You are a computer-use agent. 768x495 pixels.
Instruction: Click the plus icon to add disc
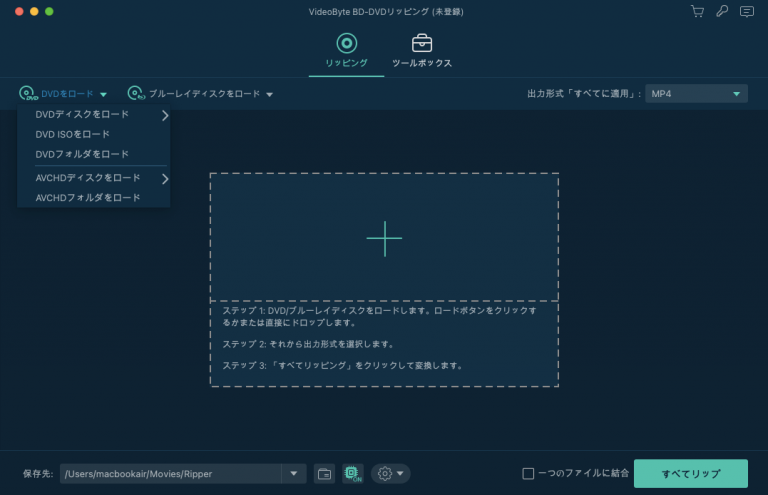(384, 237)
